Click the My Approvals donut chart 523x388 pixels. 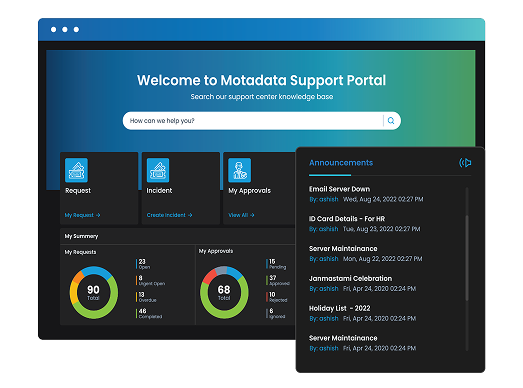click(224, 292)
